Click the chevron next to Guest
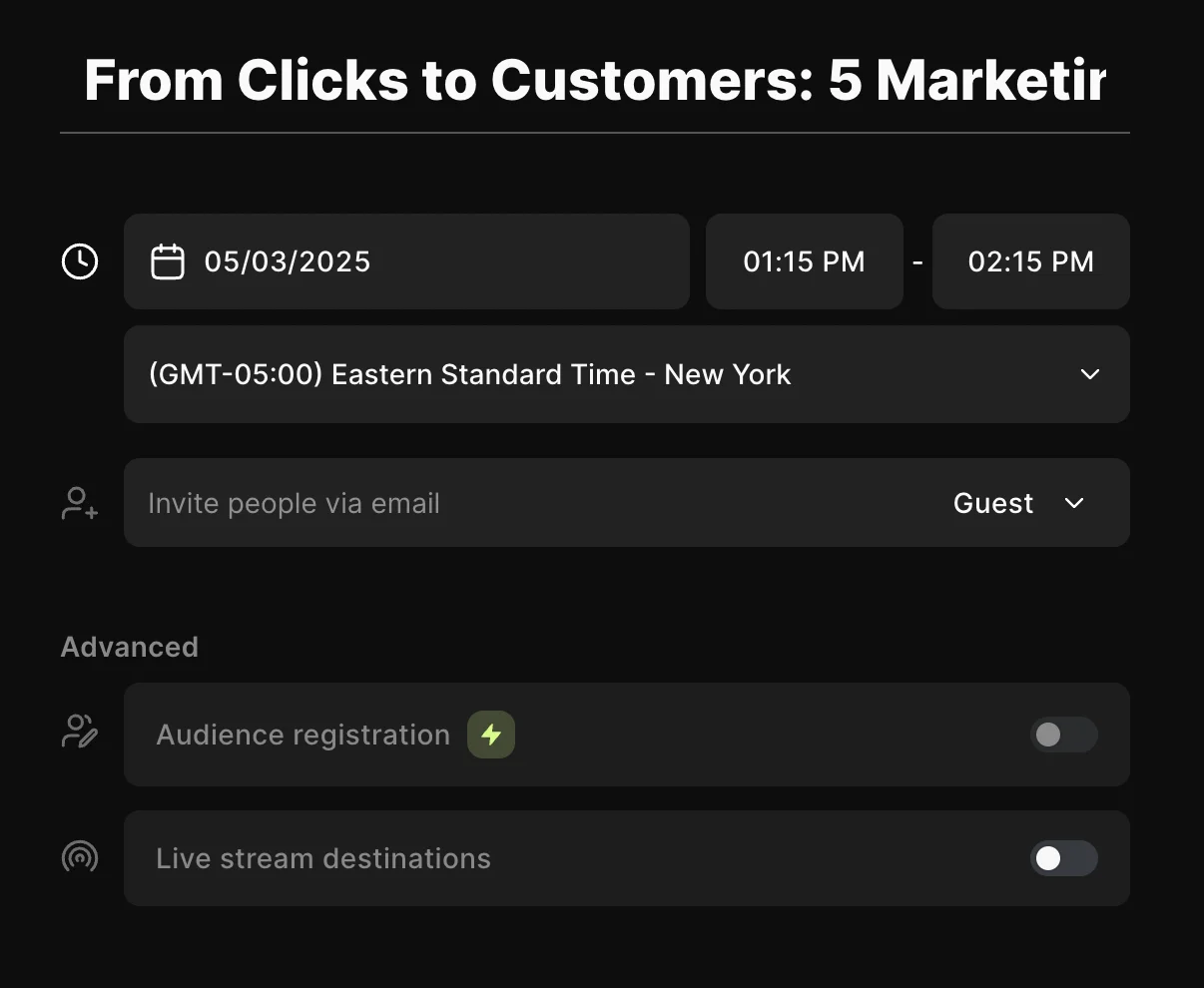Viewport: 1204px width, 988px height. (1074, 503)
